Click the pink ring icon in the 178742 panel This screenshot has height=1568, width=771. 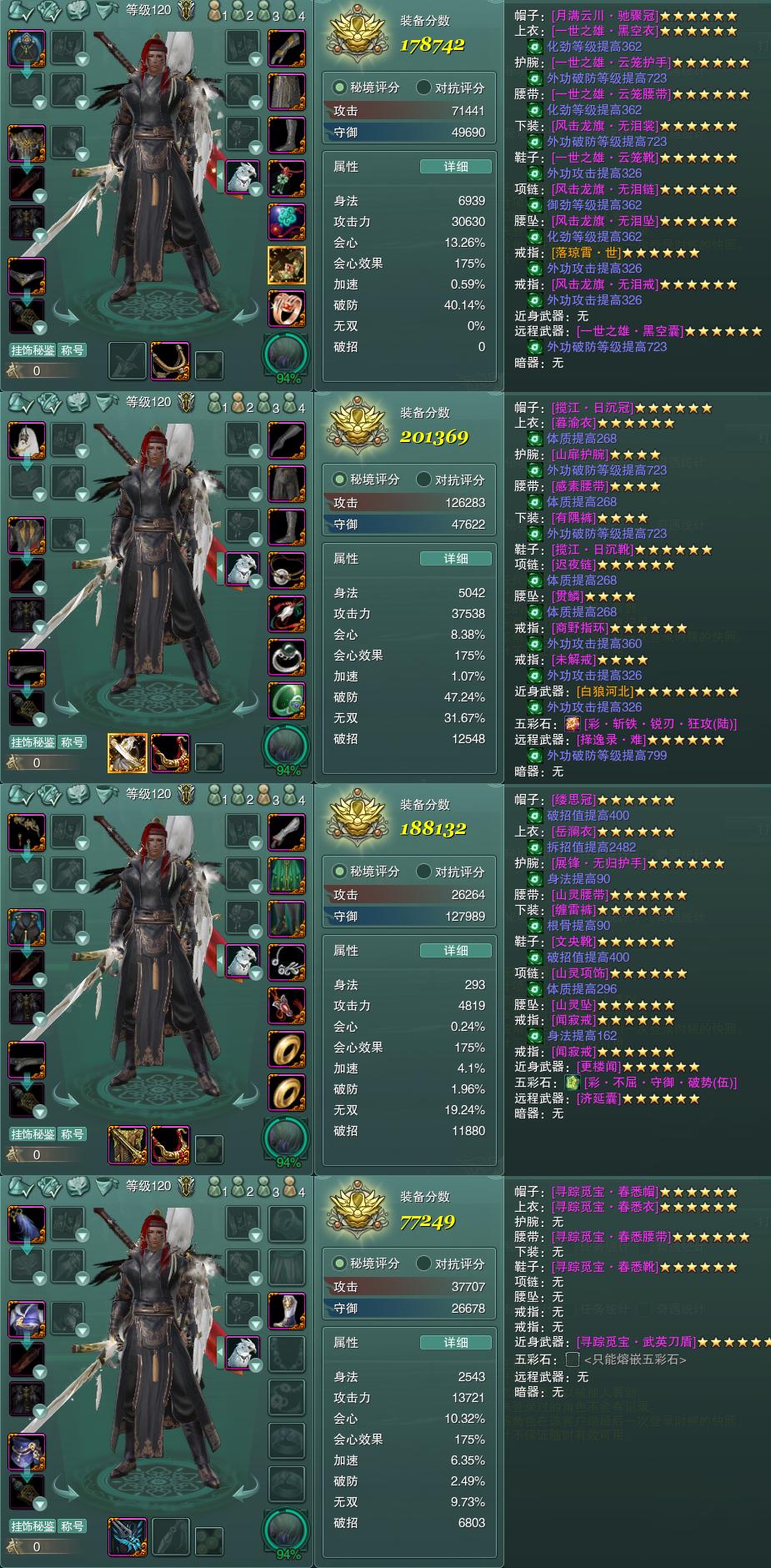[x=286, y=308]
